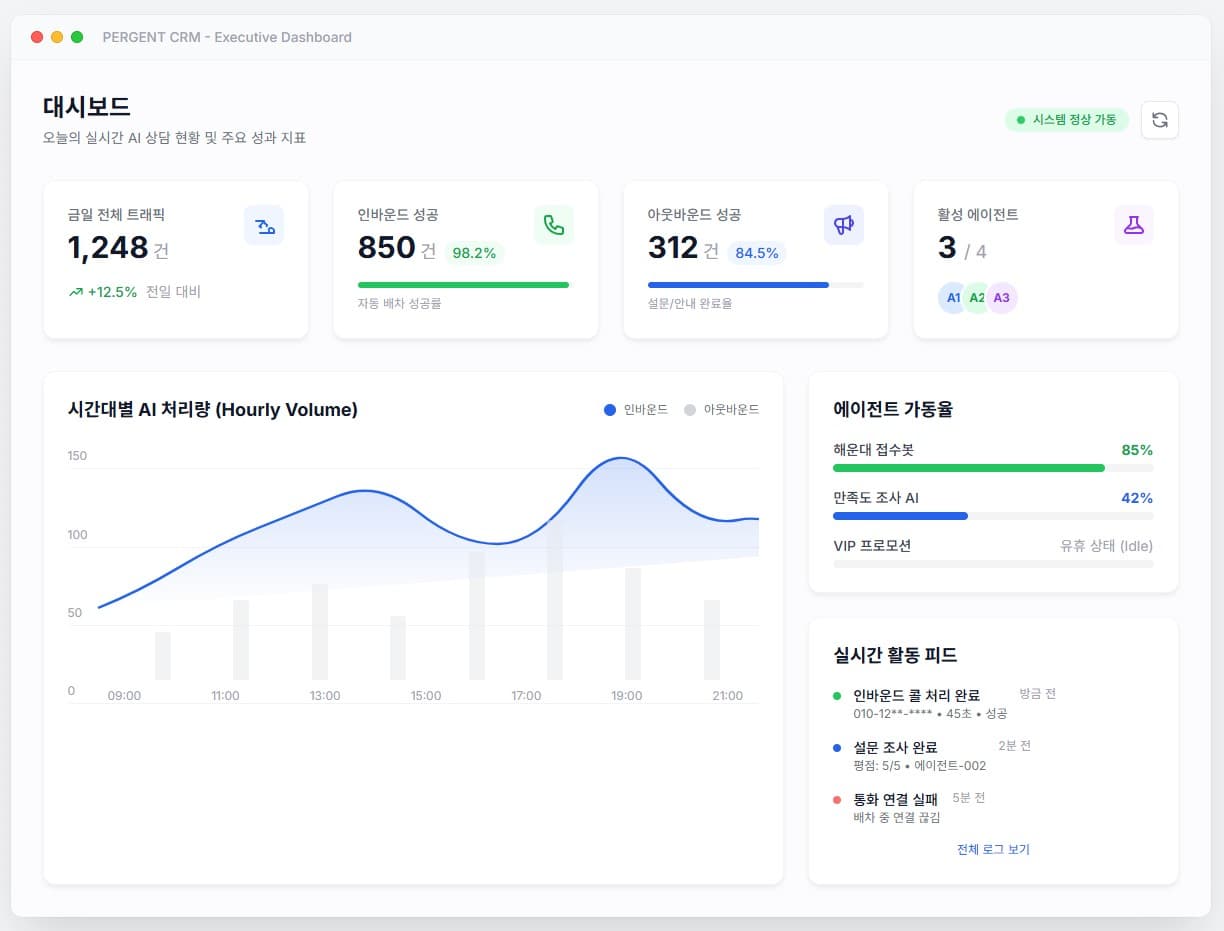Select agent avatar A1
Viewport: 1224px width, 931px height.
point(952,297)
